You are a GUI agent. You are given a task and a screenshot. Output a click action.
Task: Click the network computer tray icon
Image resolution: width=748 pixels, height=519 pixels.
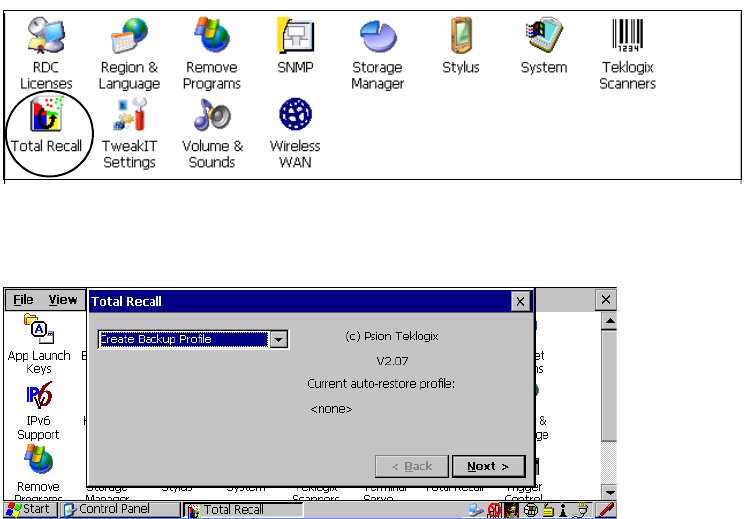pos(476,510)
